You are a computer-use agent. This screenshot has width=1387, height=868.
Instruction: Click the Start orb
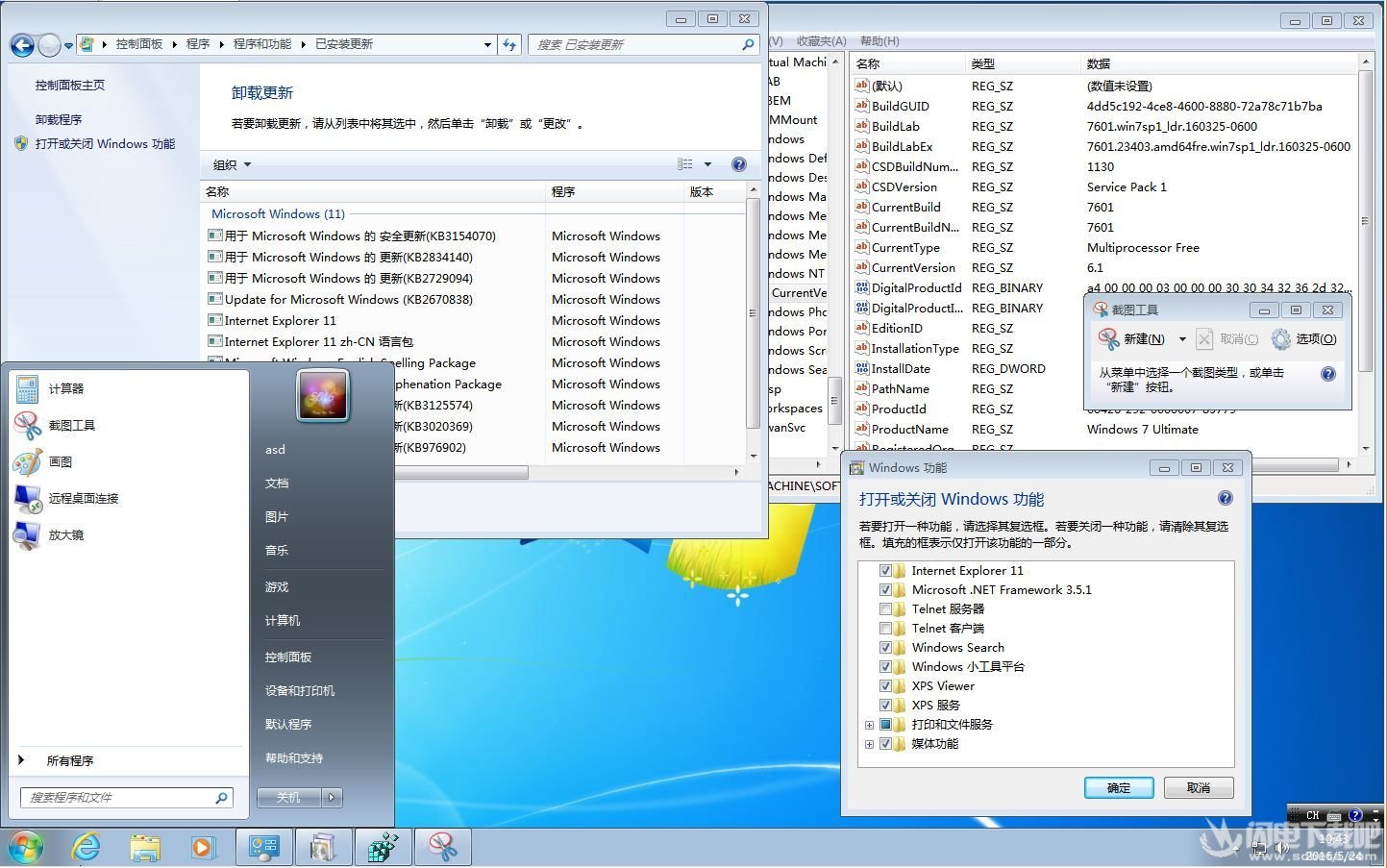tap(26, 847)
